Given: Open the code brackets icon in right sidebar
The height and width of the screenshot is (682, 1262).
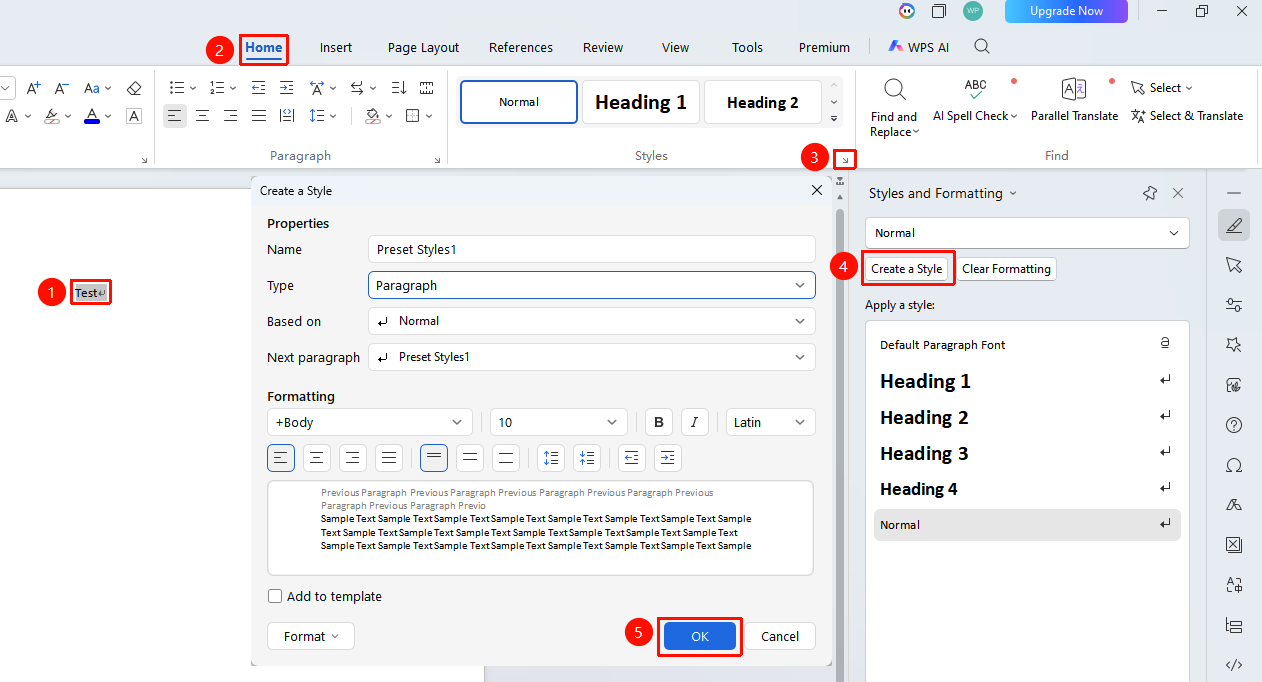Looking at the screenshot, I should tap(1234, 665).
